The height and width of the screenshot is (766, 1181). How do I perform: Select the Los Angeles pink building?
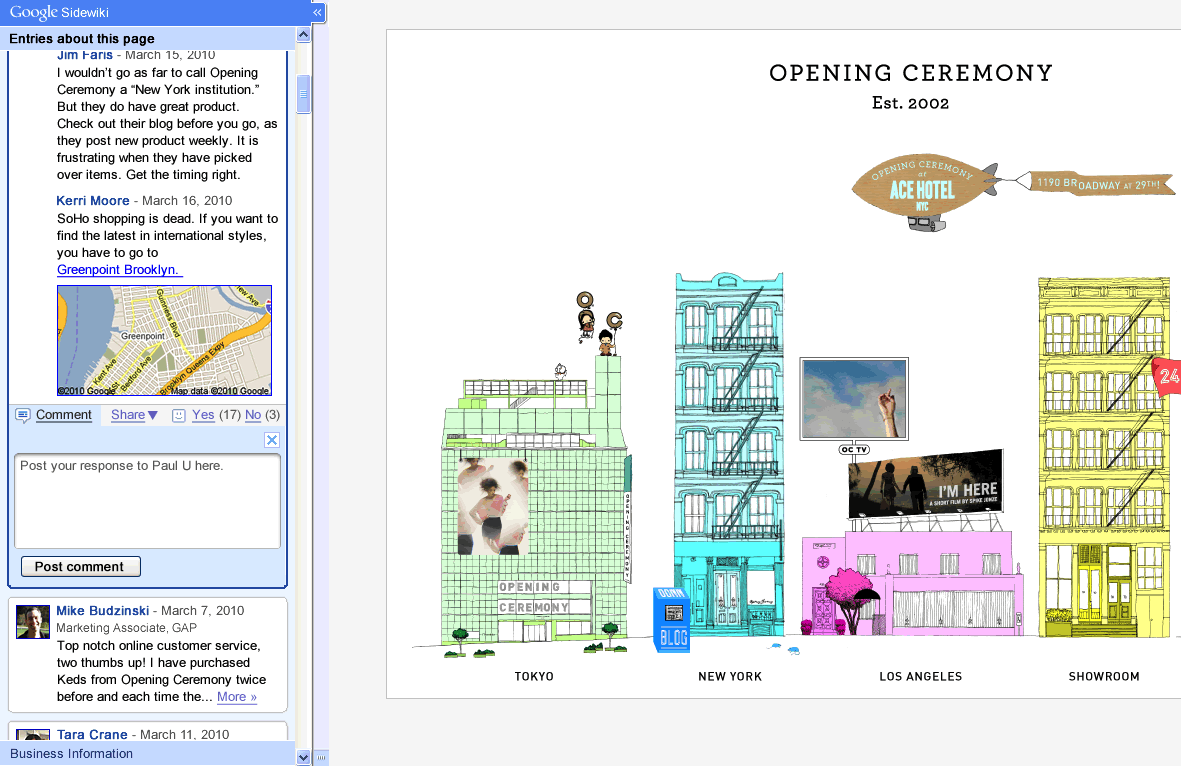click(x=911, y=583)
